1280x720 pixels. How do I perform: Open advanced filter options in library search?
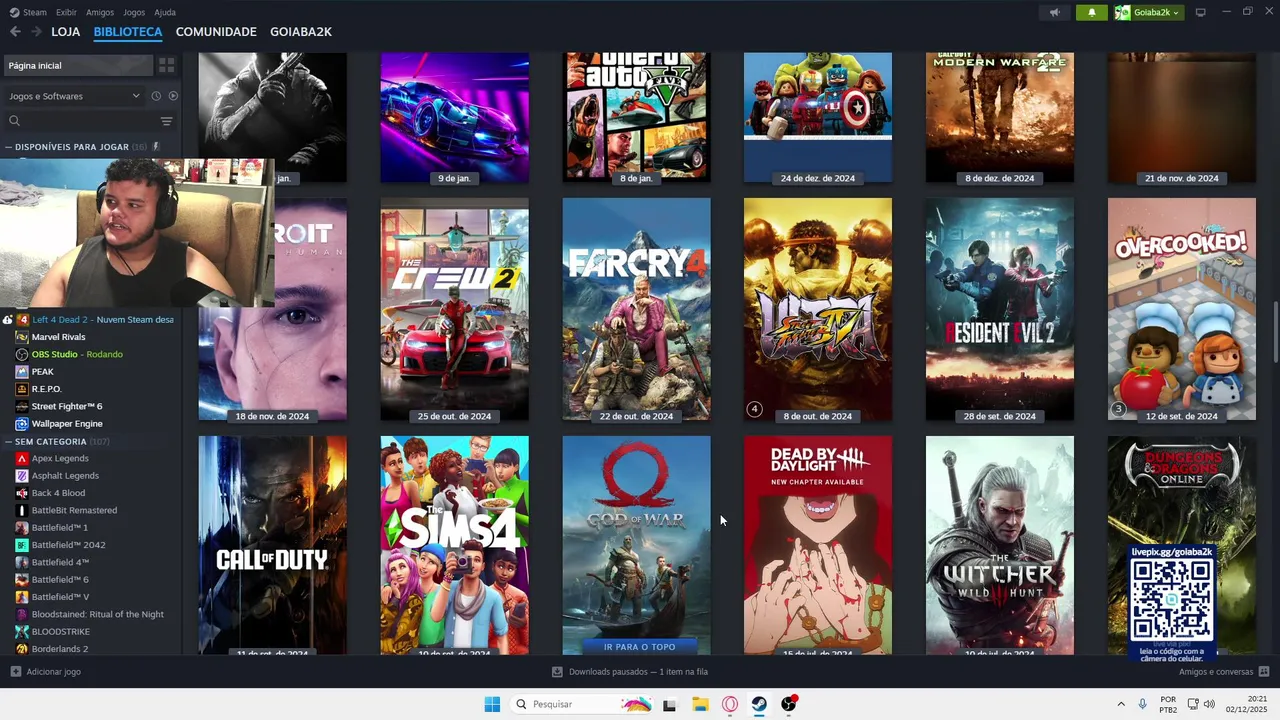[167, 121]
